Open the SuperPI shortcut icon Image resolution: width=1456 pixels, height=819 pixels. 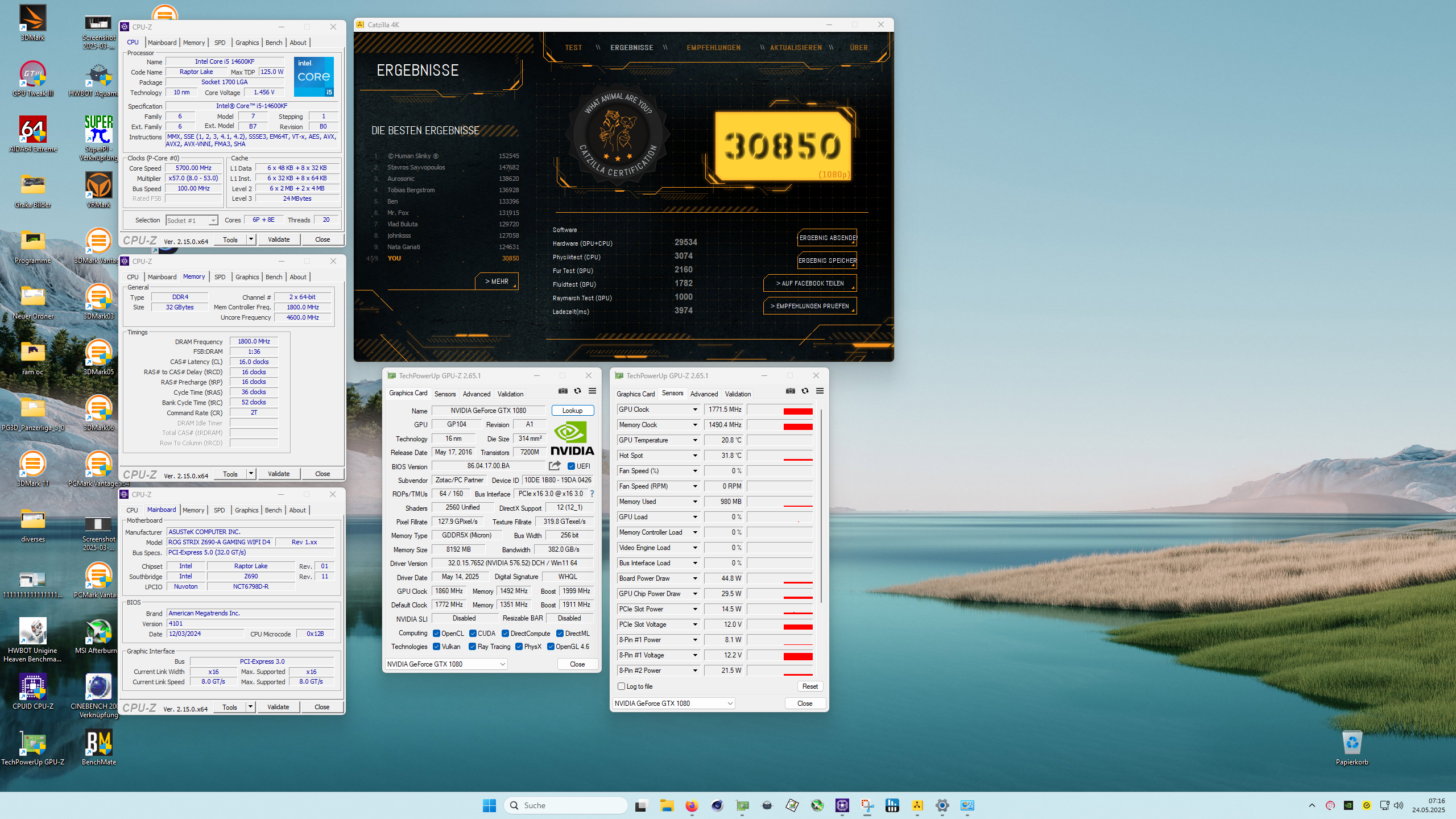tap(98, 138)
